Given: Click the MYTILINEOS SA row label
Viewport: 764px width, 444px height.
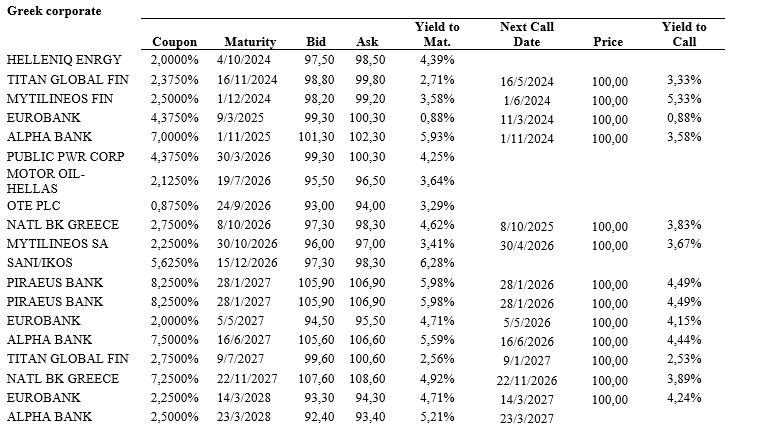Looking at the screenshot, I should tap(58, 243).
